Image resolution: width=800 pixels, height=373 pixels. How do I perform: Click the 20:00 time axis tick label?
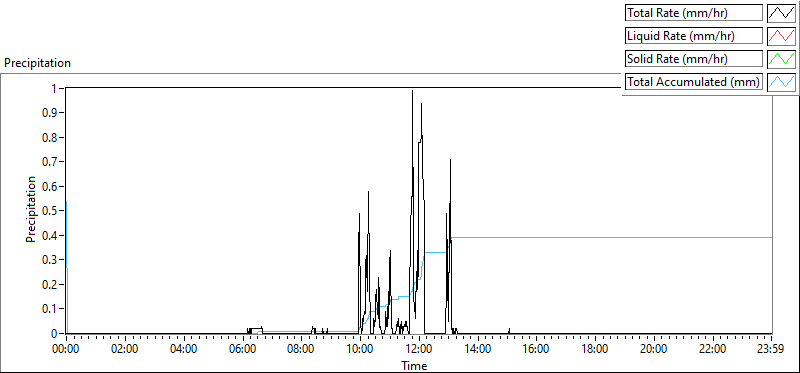pyautogui.click(x=655, y=350)
